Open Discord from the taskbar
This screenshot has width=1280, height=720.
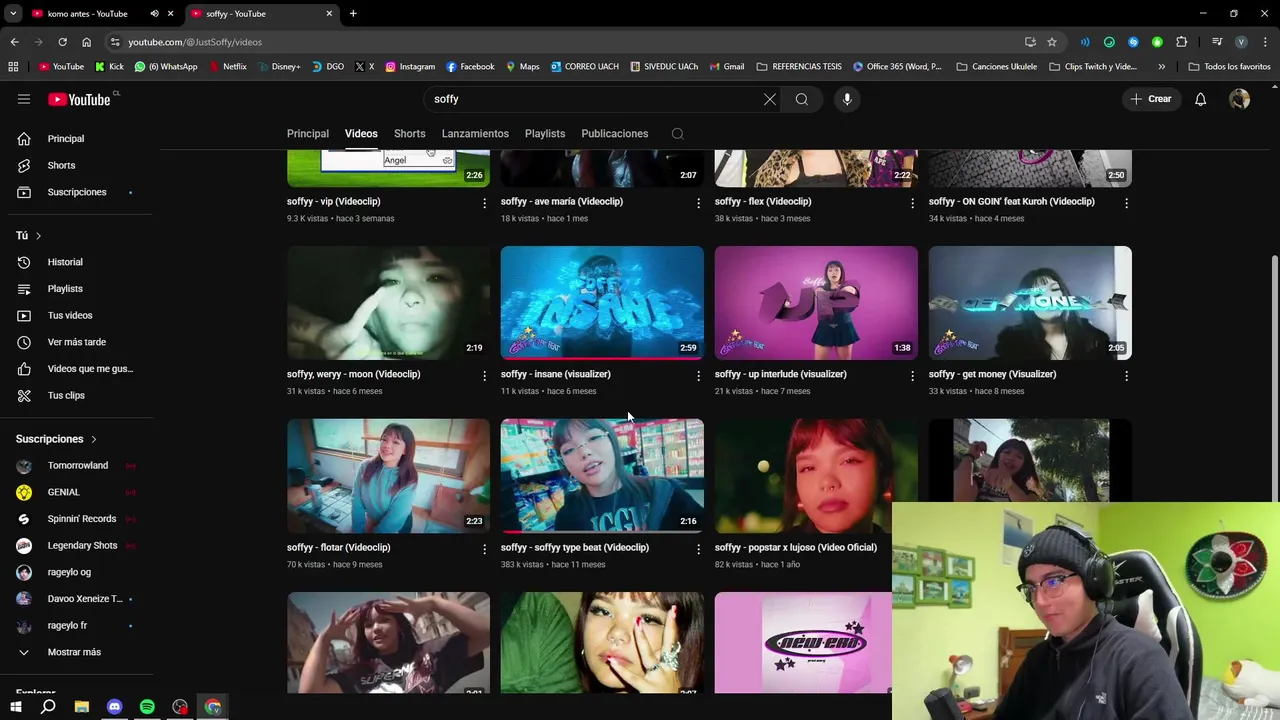(x=114, y=707)
